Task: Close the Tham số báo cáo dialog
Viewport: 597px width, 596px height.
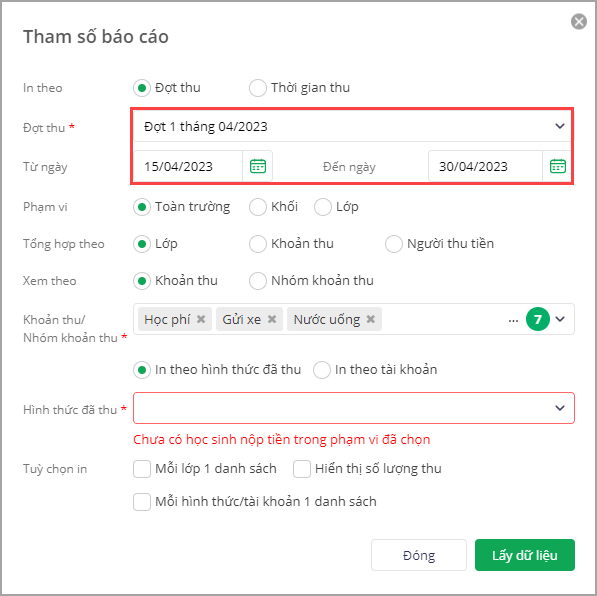Action: pyautogui.click(x=579, y=21)
